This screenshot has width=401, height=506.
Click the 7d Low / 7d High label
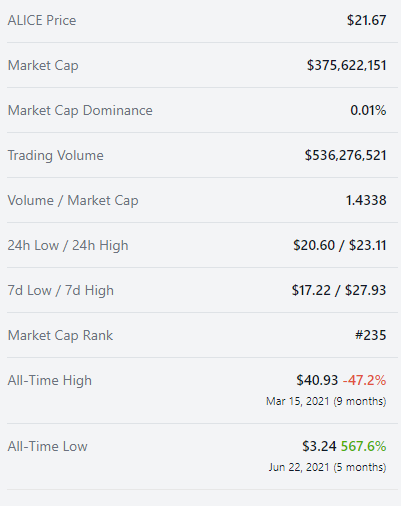coord(61,291)
